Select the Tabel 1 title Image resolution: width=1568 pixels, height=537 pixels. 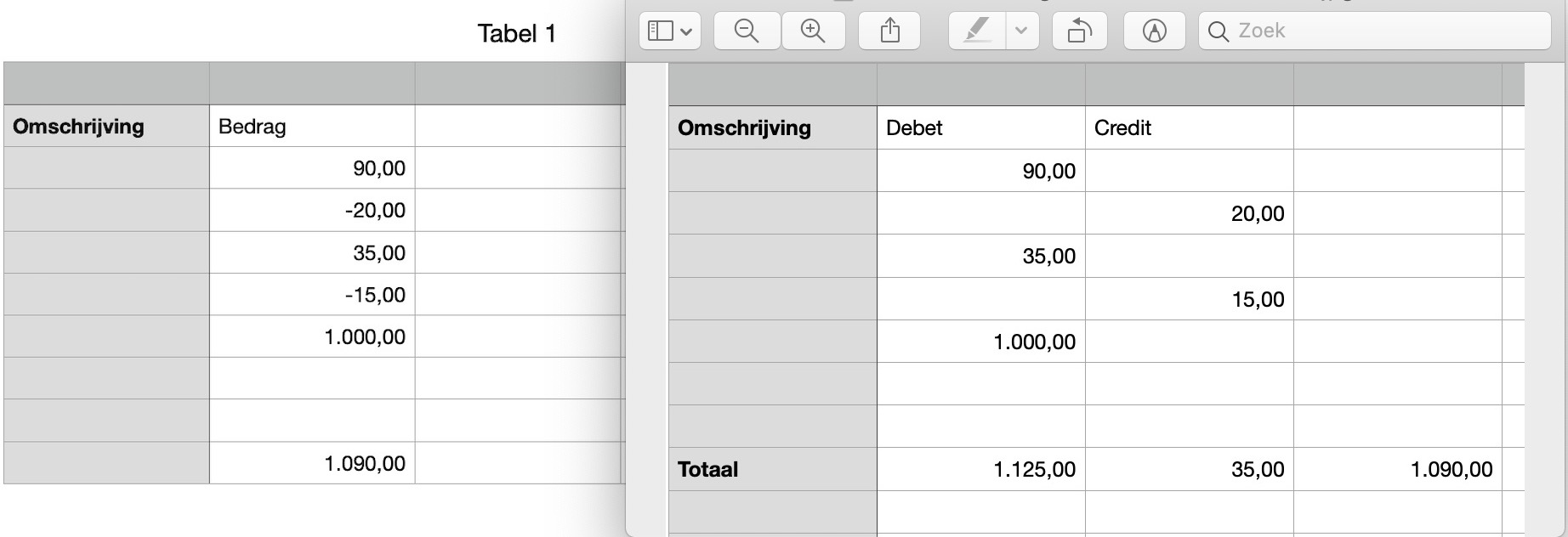click(516, 34)
